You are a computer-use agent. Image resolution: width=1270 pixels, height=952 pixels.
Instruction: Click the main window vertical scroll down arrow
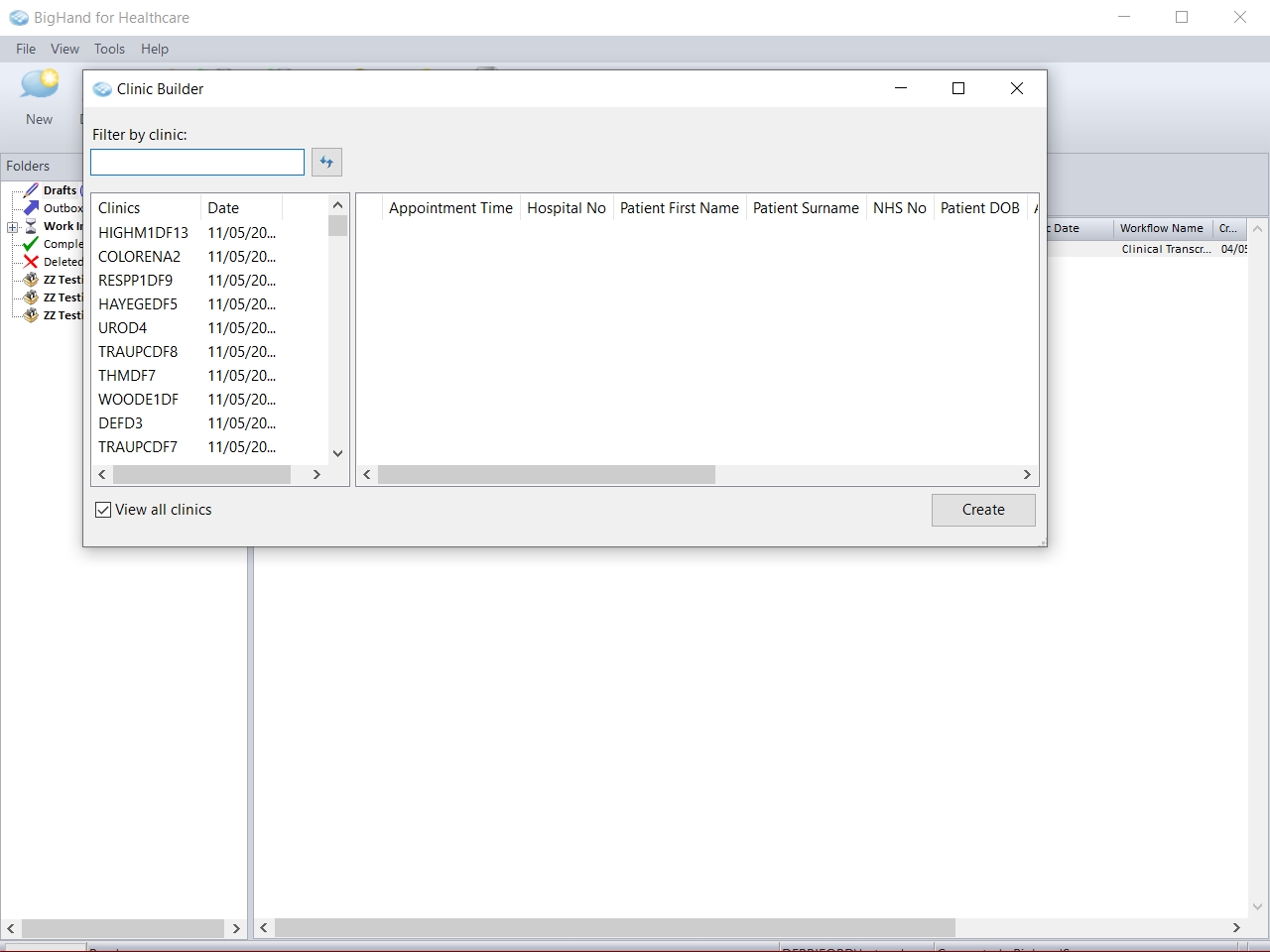coord(1258,906)
